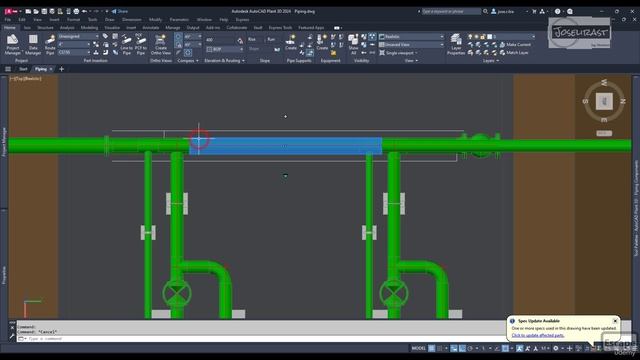
Task: Toggle object snap in status bar
Action: tap(505, 348)
